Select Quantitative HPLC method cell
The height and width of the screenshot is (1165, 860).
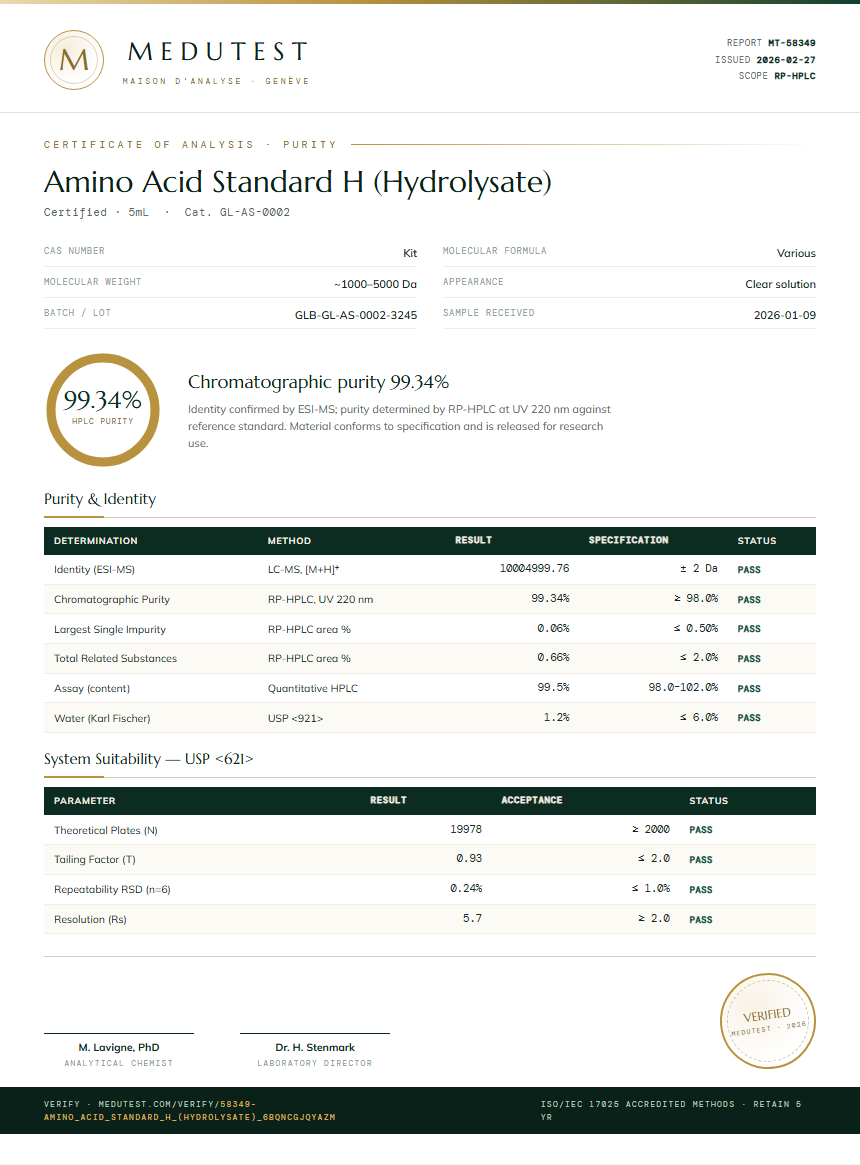pos(313,689)
